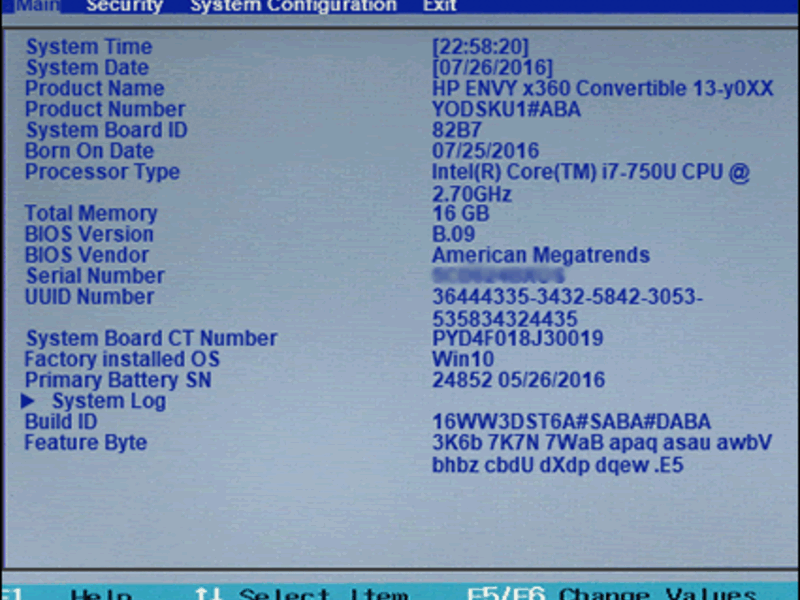Select the System Time value 22:58:20
Screen dimensions: 800x600
click(x=481, y=47)
